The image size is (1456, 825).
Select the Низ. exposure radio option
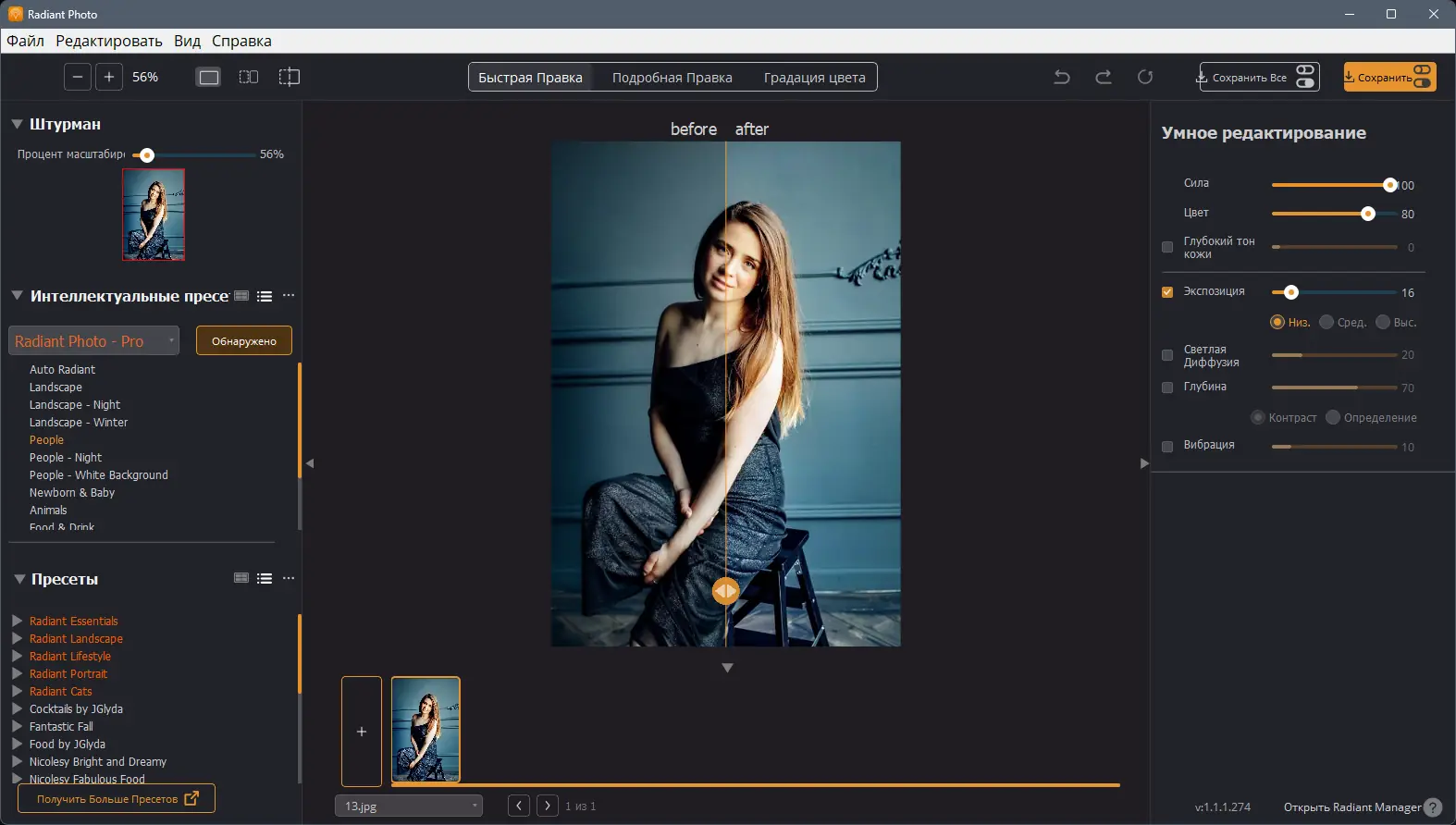(1277, 322)
